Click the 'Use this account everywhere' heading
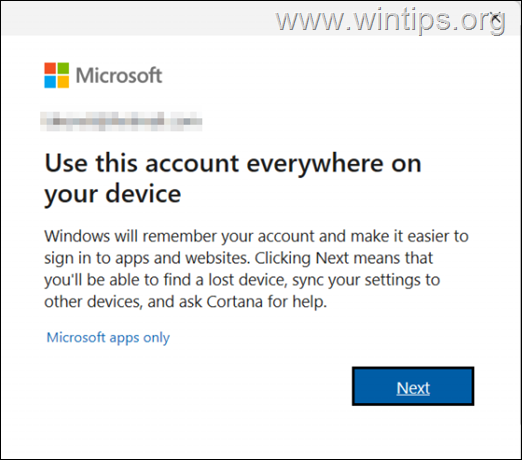 tap(233, 164)
